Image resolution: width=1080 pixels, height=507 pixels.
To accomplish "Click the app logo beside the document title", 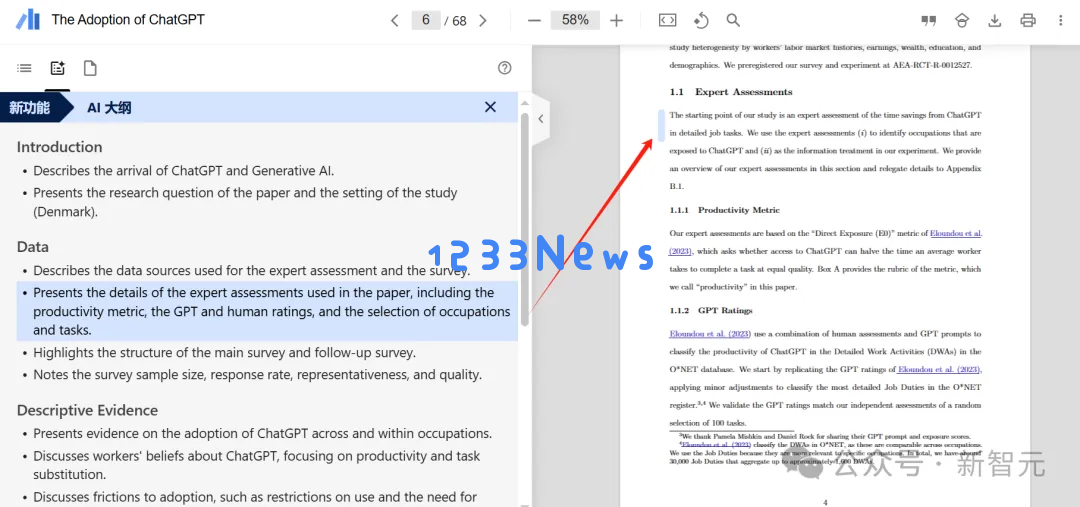I will [x=28, y=20].
